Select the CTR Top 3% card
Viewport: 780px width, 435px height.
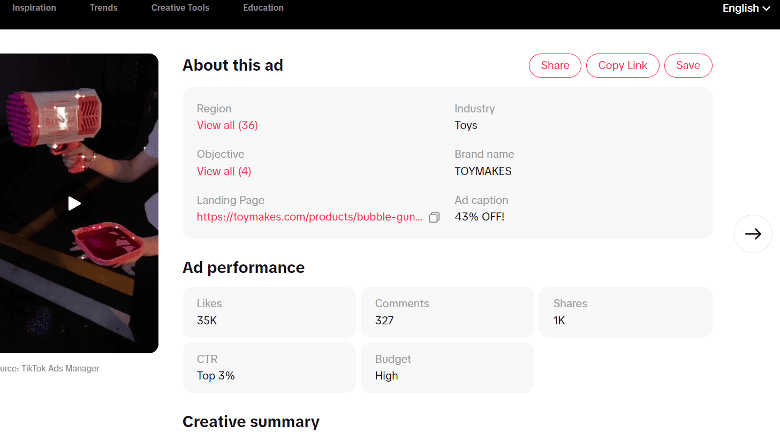[269, 368]
